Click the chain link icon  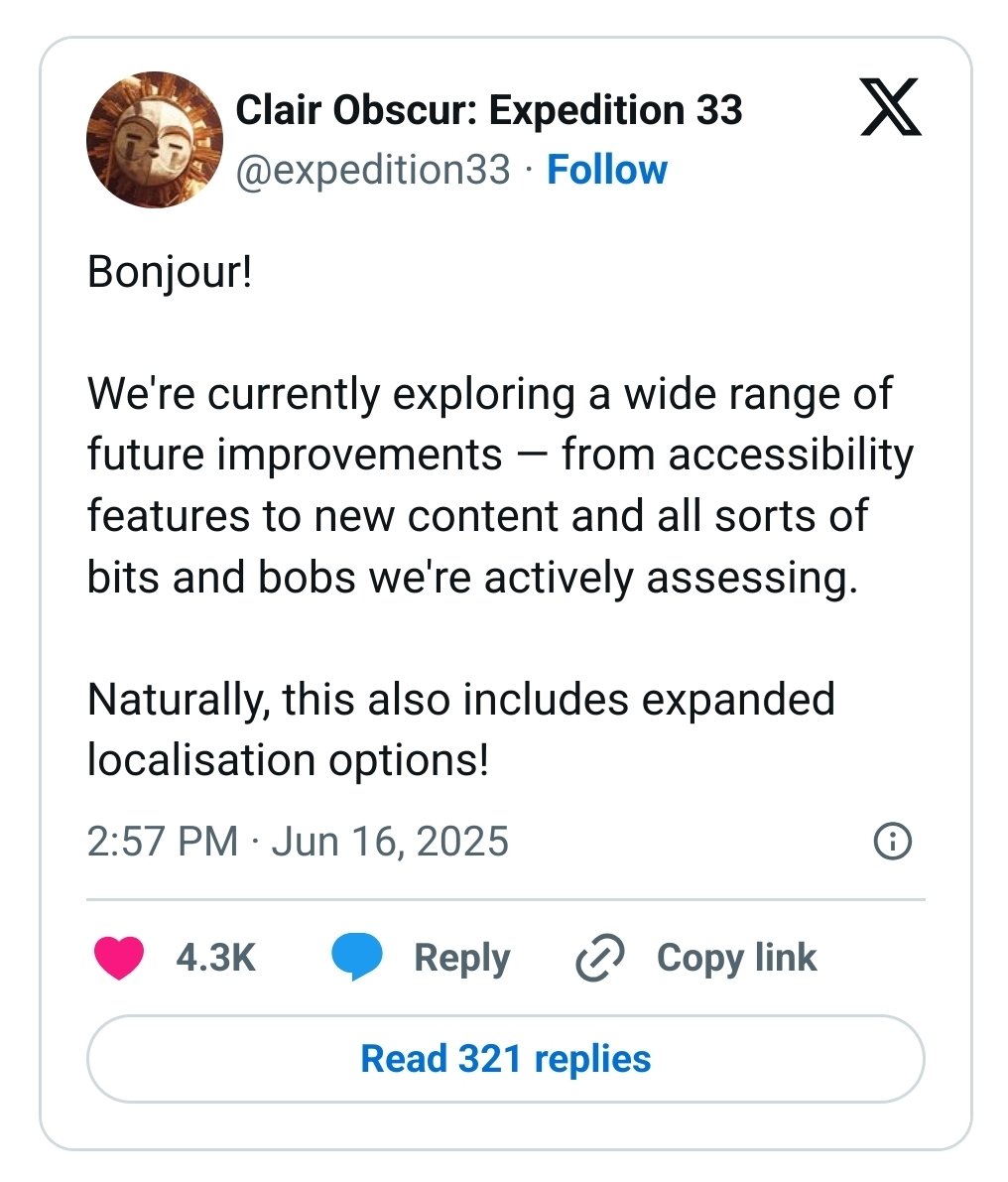pyautogui.click(x=599, y=958)
